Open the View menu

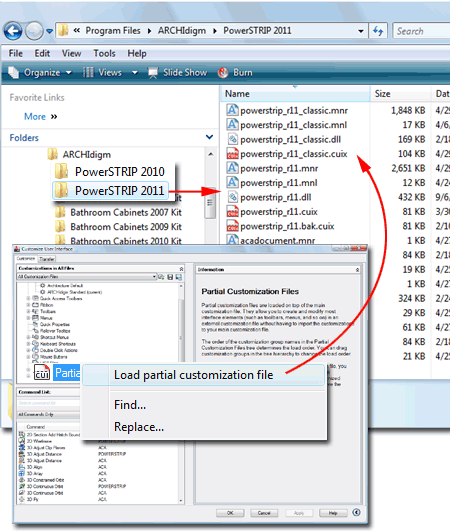(71, 53)
